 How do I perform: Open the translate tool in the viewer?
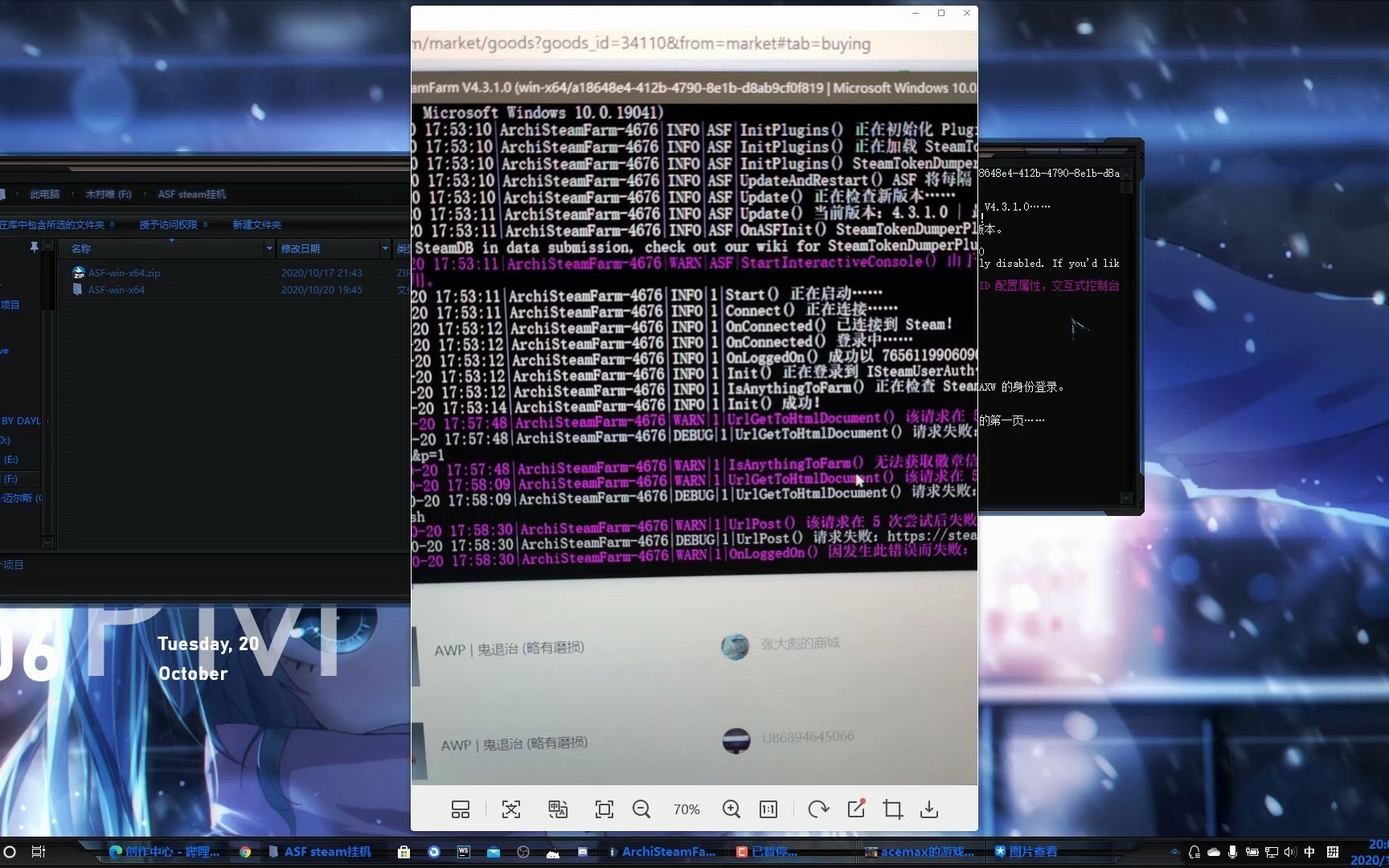pos(558,809)
